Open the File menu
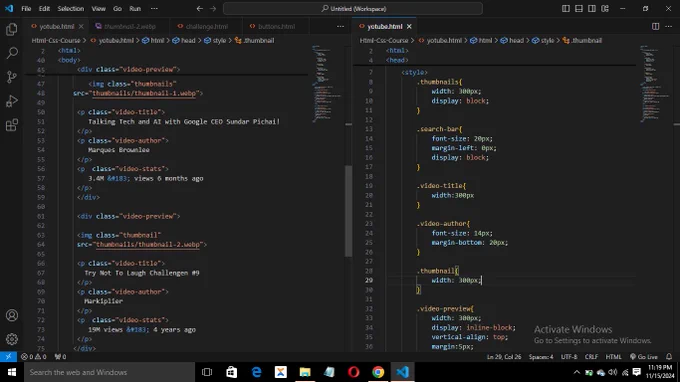Screen dimensions: 680x382 (26, 9)
